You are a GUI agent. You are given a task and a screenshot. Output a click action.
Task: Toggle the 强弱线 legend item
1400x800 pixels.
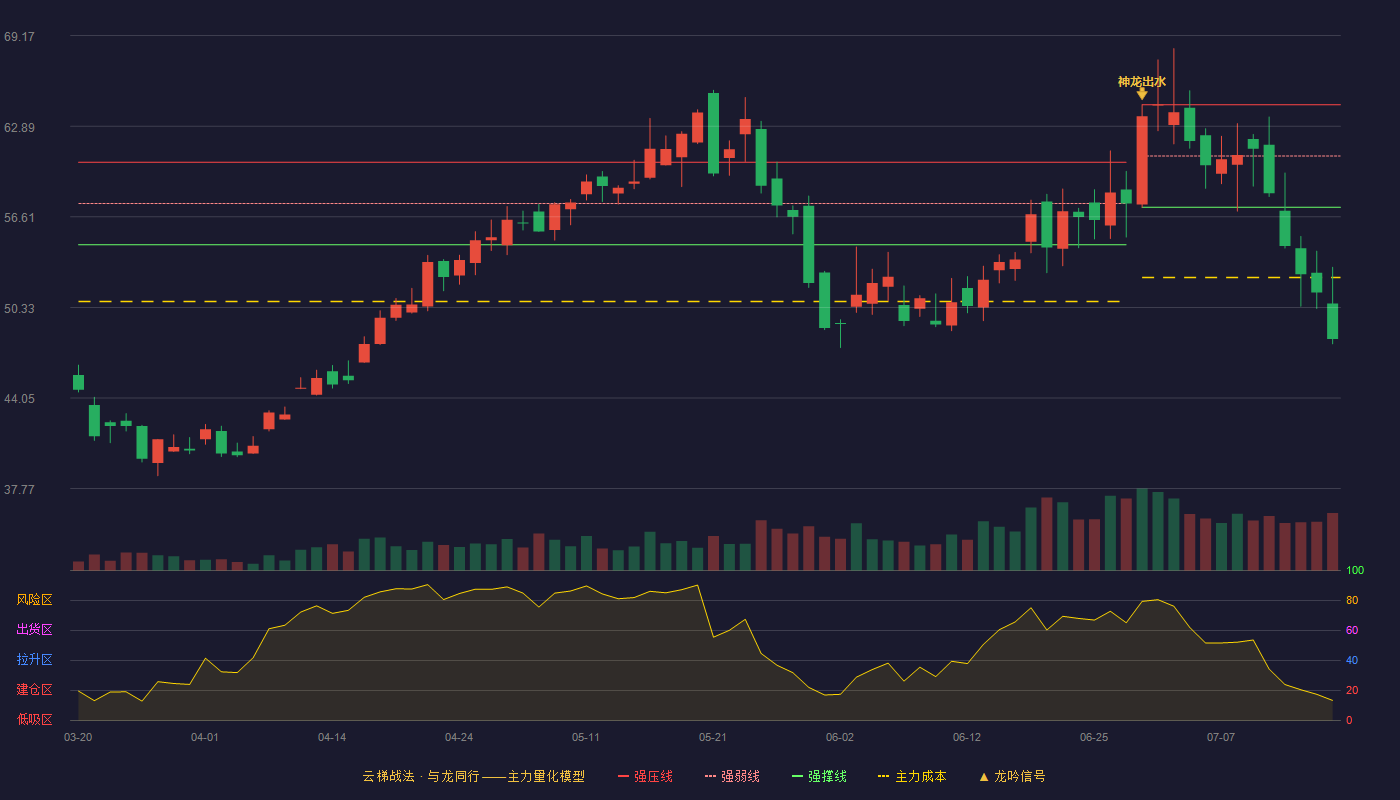pyautogui.click(x=732, y=776)
